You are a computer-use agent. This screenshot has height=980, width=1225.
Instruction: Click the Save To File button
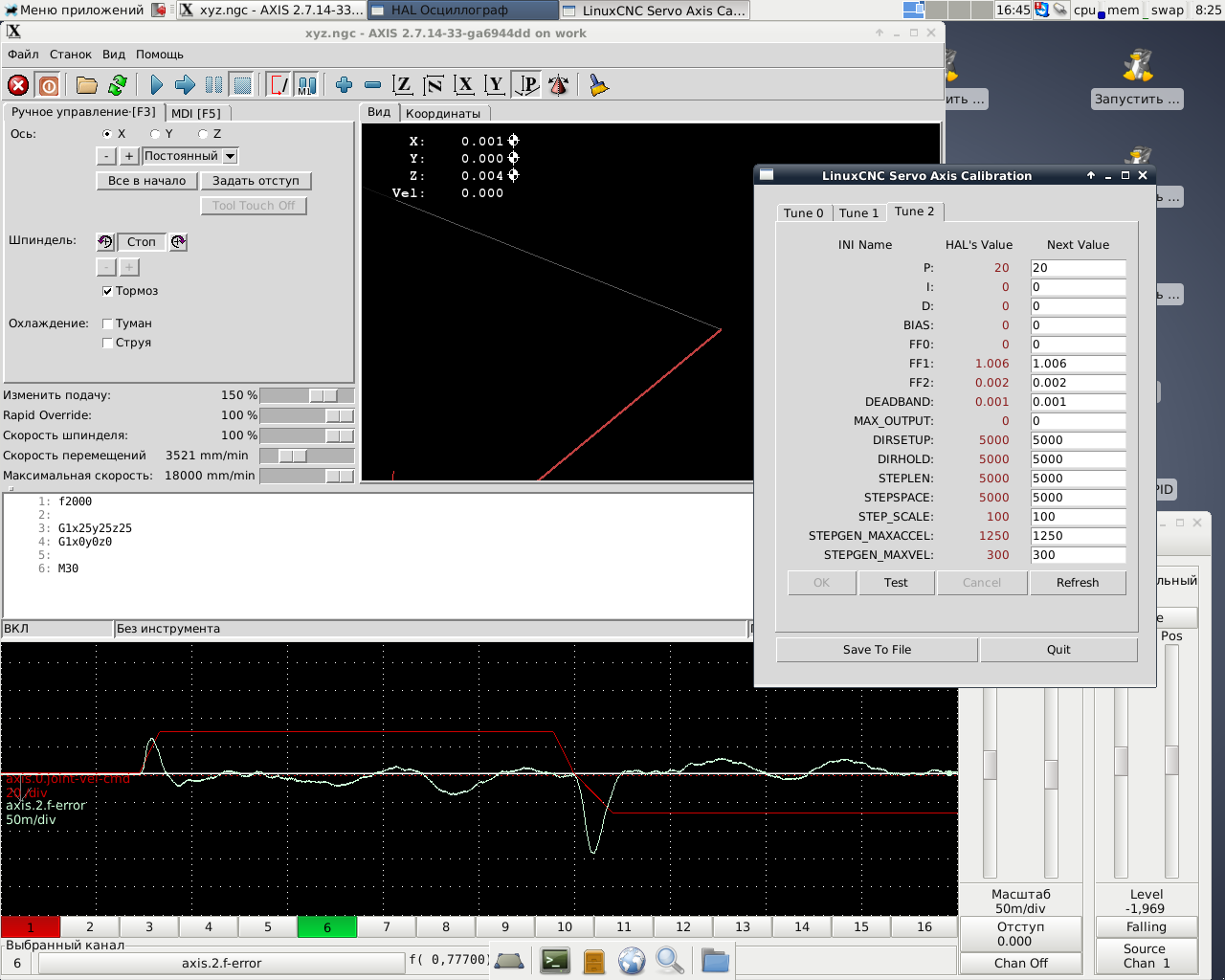[877, 650]
